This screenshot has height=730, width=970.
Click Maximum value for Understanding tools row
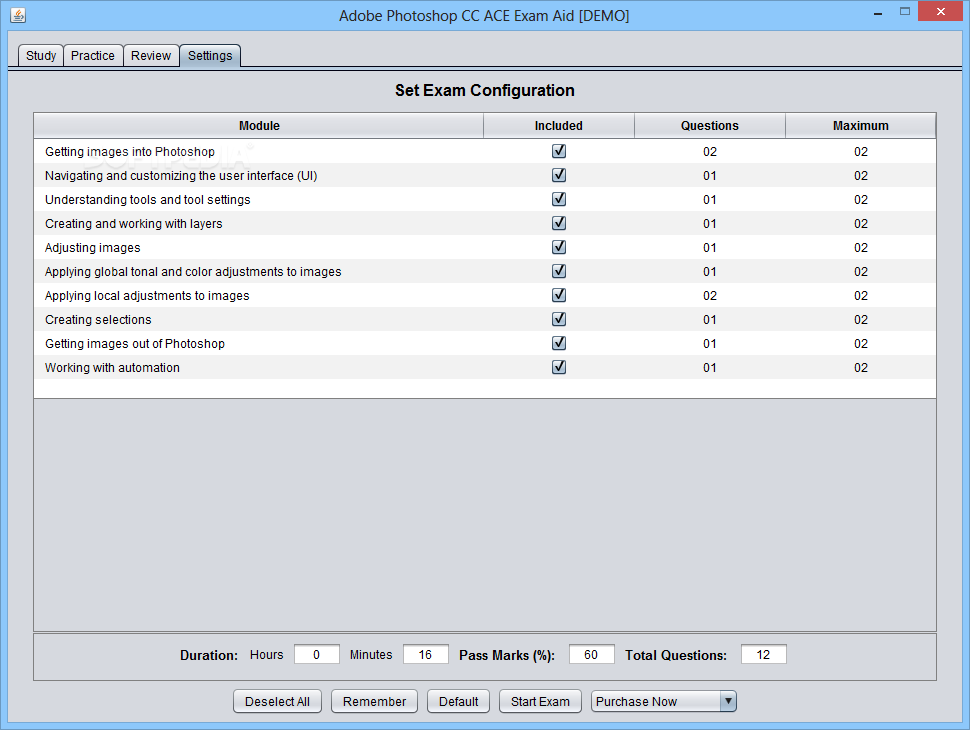coord(861,200)
